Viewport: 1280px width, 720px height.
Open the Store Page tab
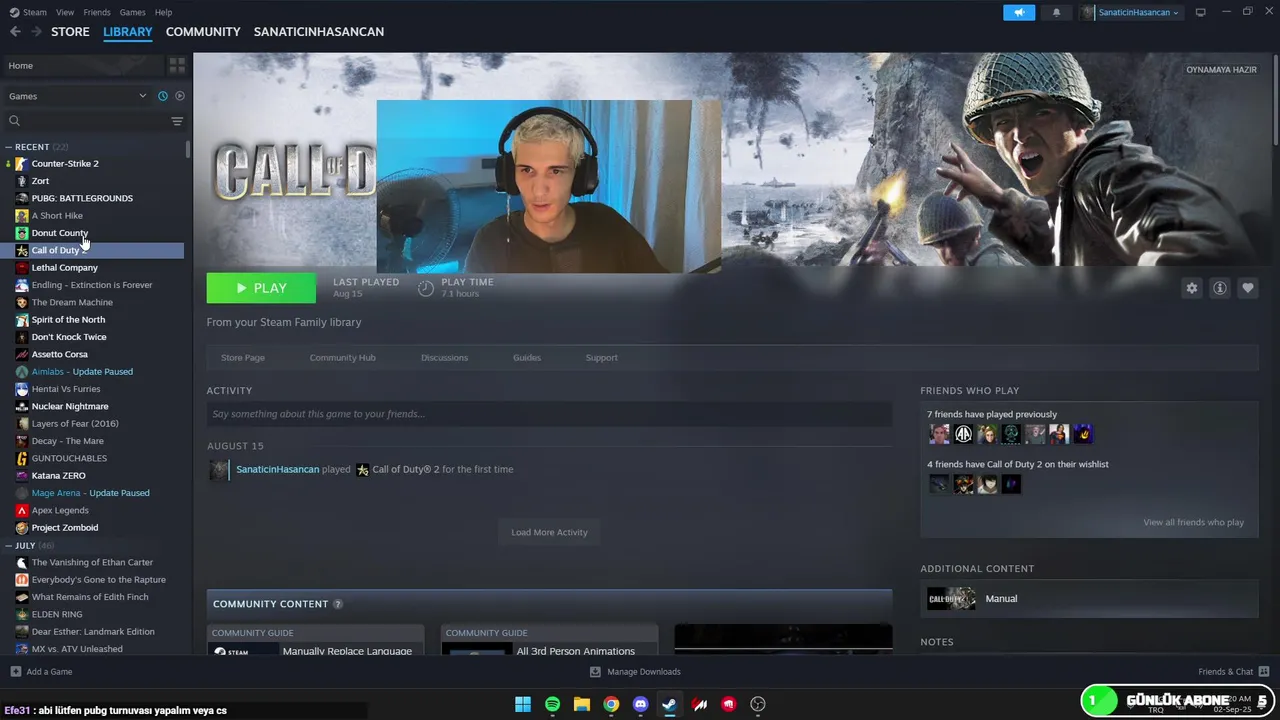(243, 358)
